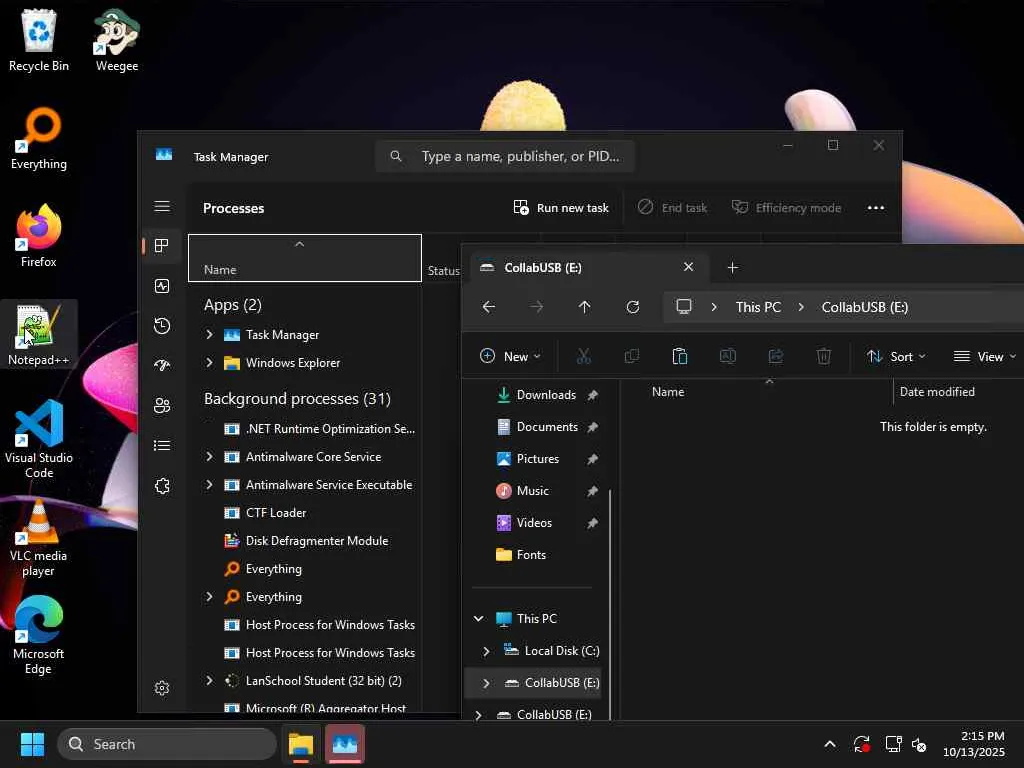The image size is (1024, 768).
Task: Expand Local Disk (C:) tree node
Action: (x=486, y=651)
